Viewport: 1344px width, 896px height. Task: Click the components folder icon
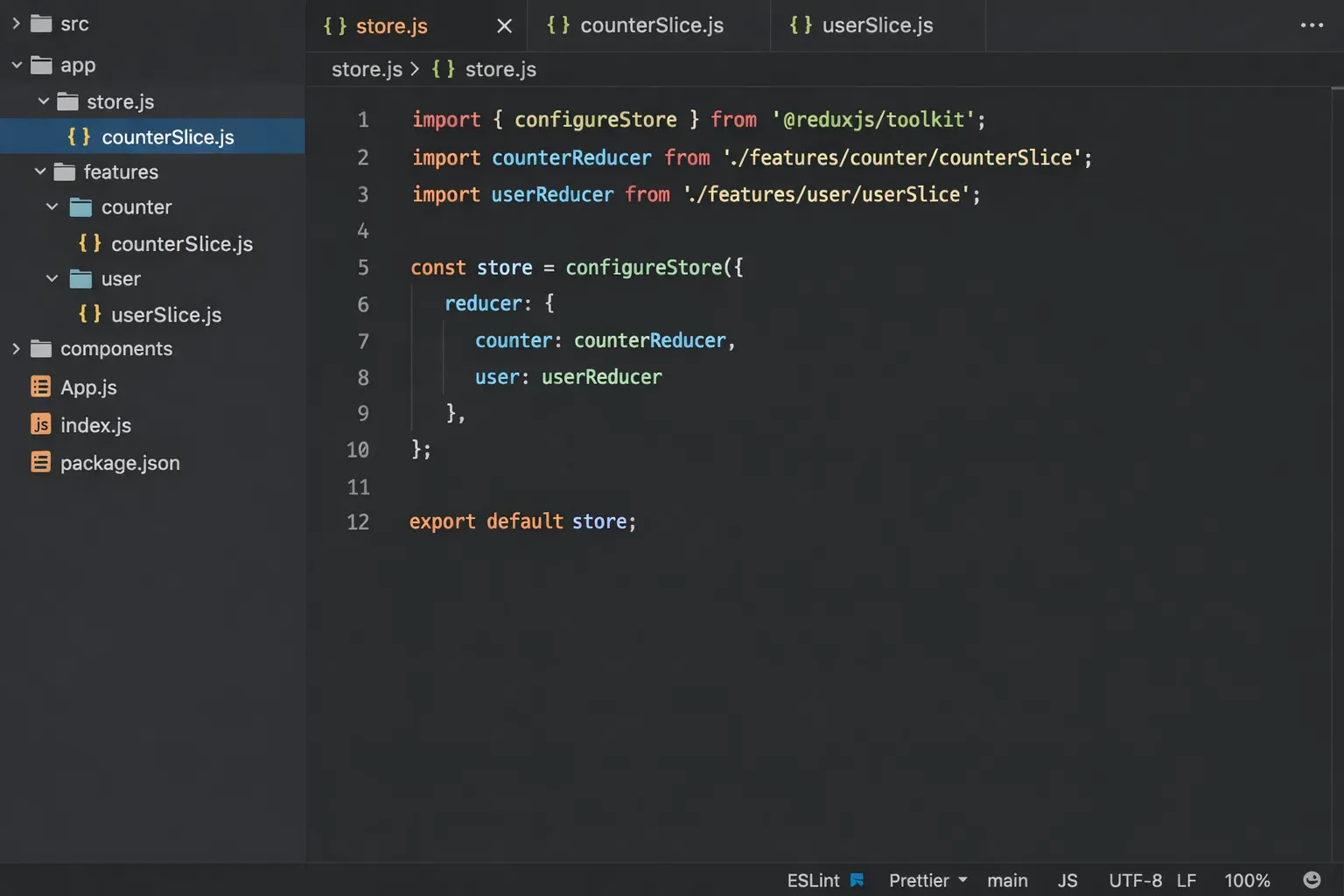(x=41, y=349)
